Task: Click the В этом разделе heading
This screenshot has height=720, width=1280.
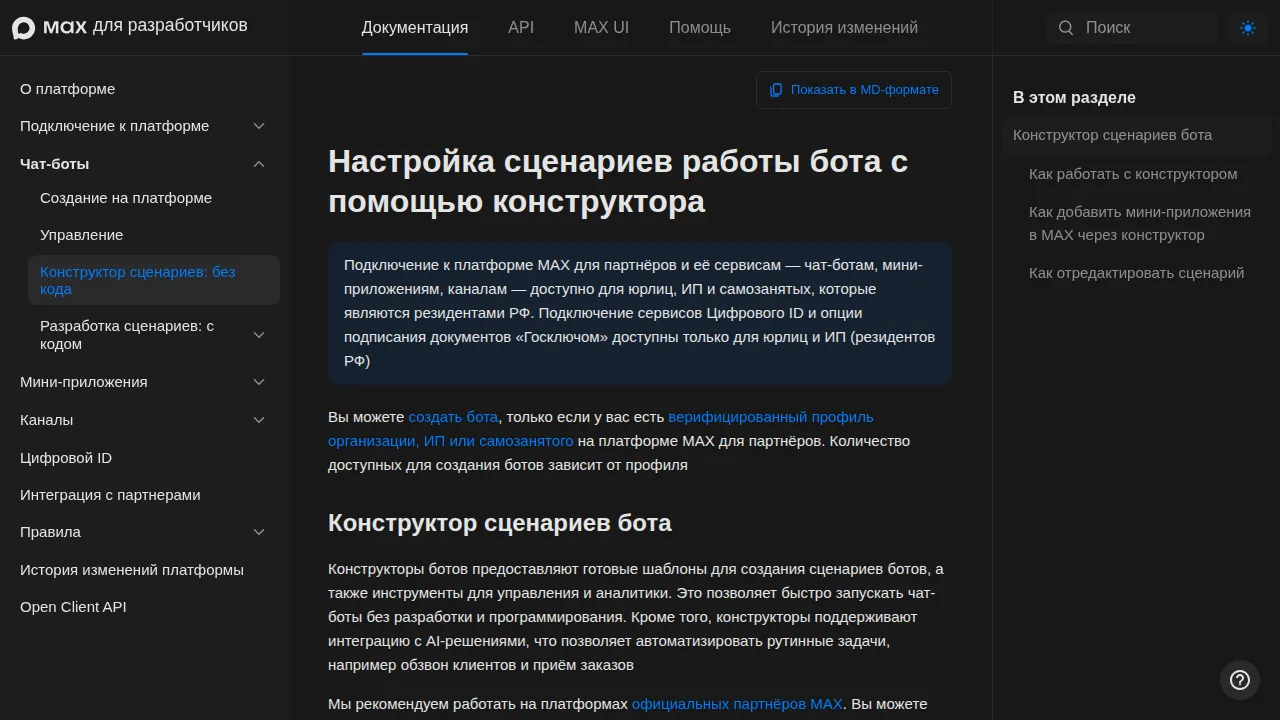Action: [1074, 98]
